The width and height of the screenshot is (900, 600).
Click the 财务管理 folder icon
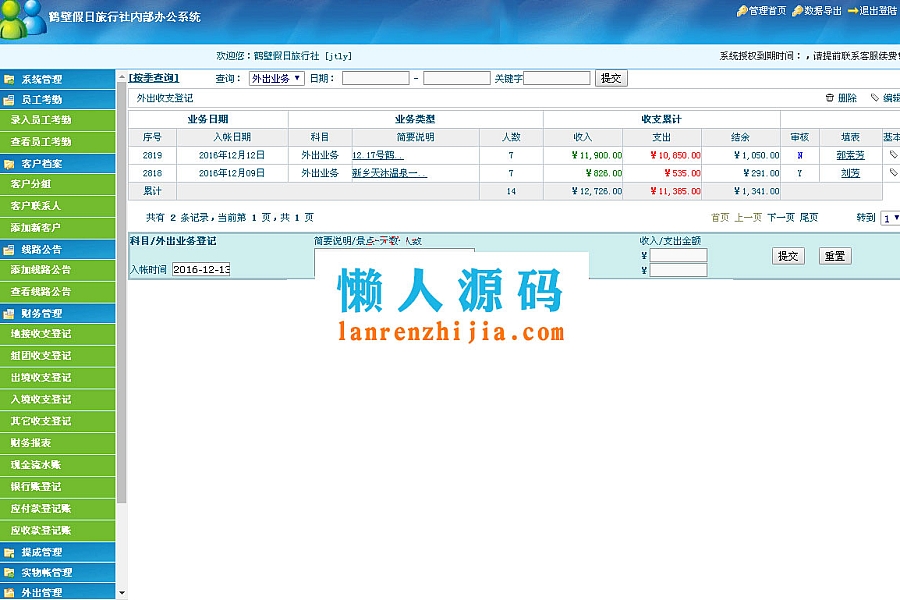coord(9,313)
